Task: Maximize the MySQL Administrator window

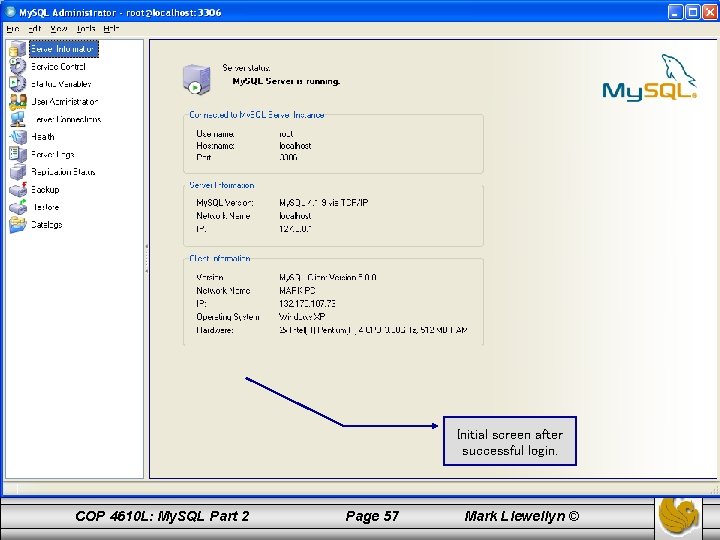Action: [692, 12]
